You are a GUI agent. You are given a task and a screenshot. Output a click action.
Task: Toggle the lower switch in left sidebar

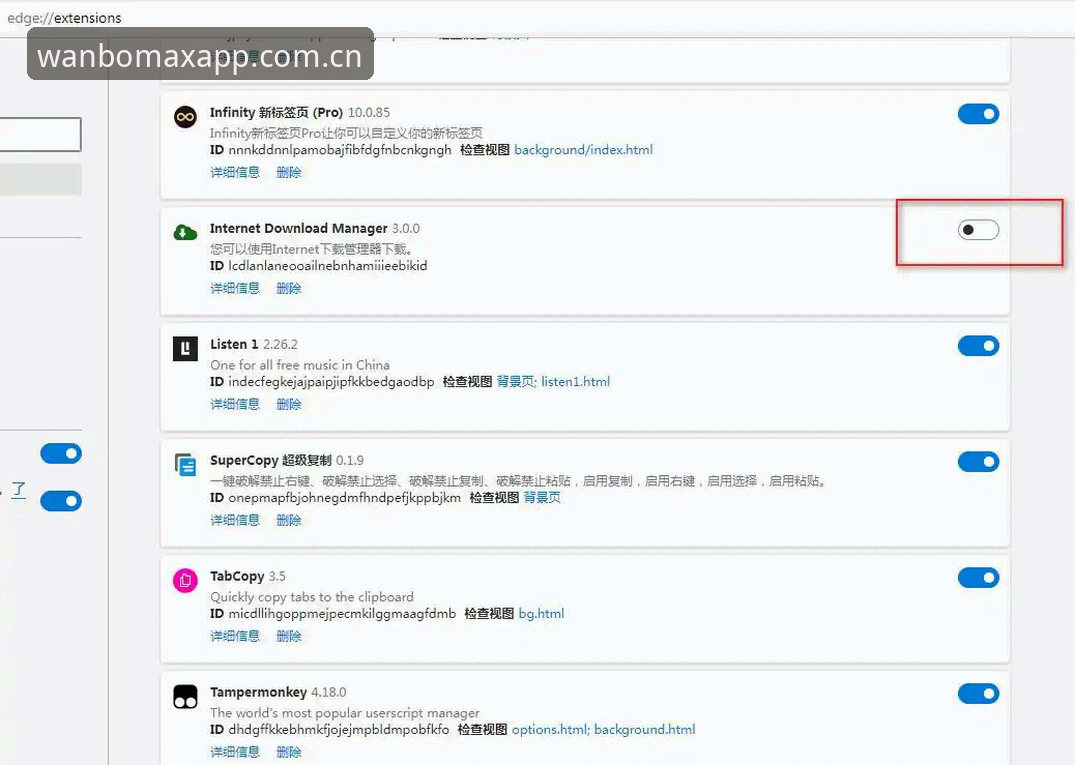(61, 500)
